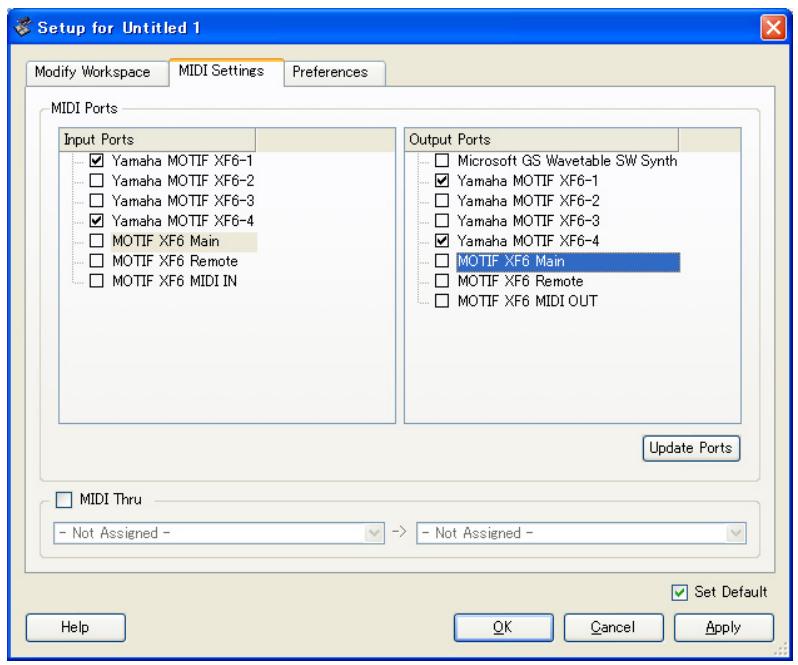Enable the MIDI Thru checkbox
The height and width of the screenshot is (665, 798).
(x=64, y=500)
